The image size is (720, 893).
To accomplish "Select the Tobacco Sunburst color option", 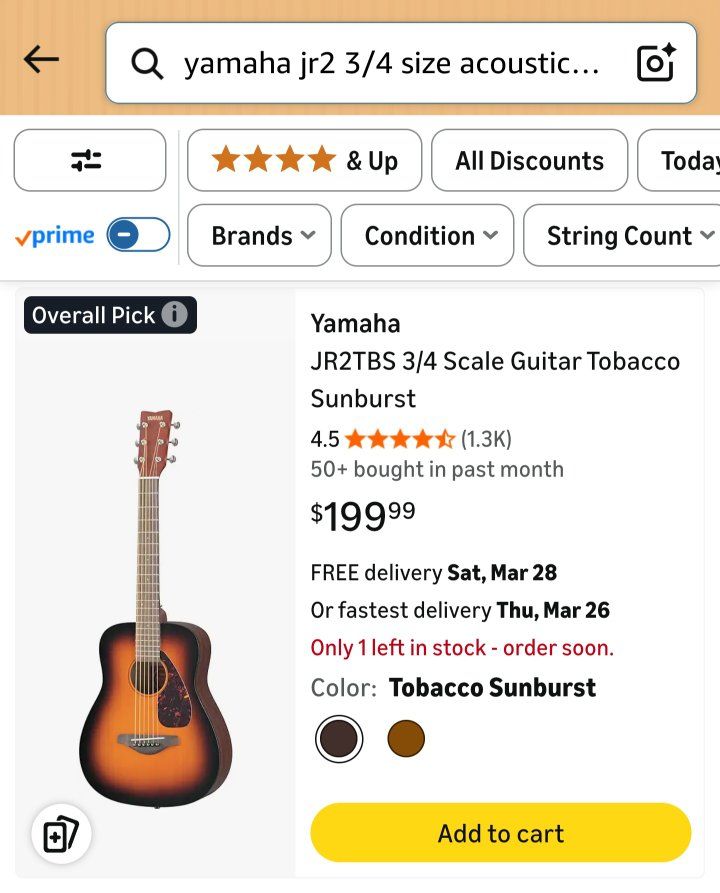I will pyautogui.click(x=338, y=739).
